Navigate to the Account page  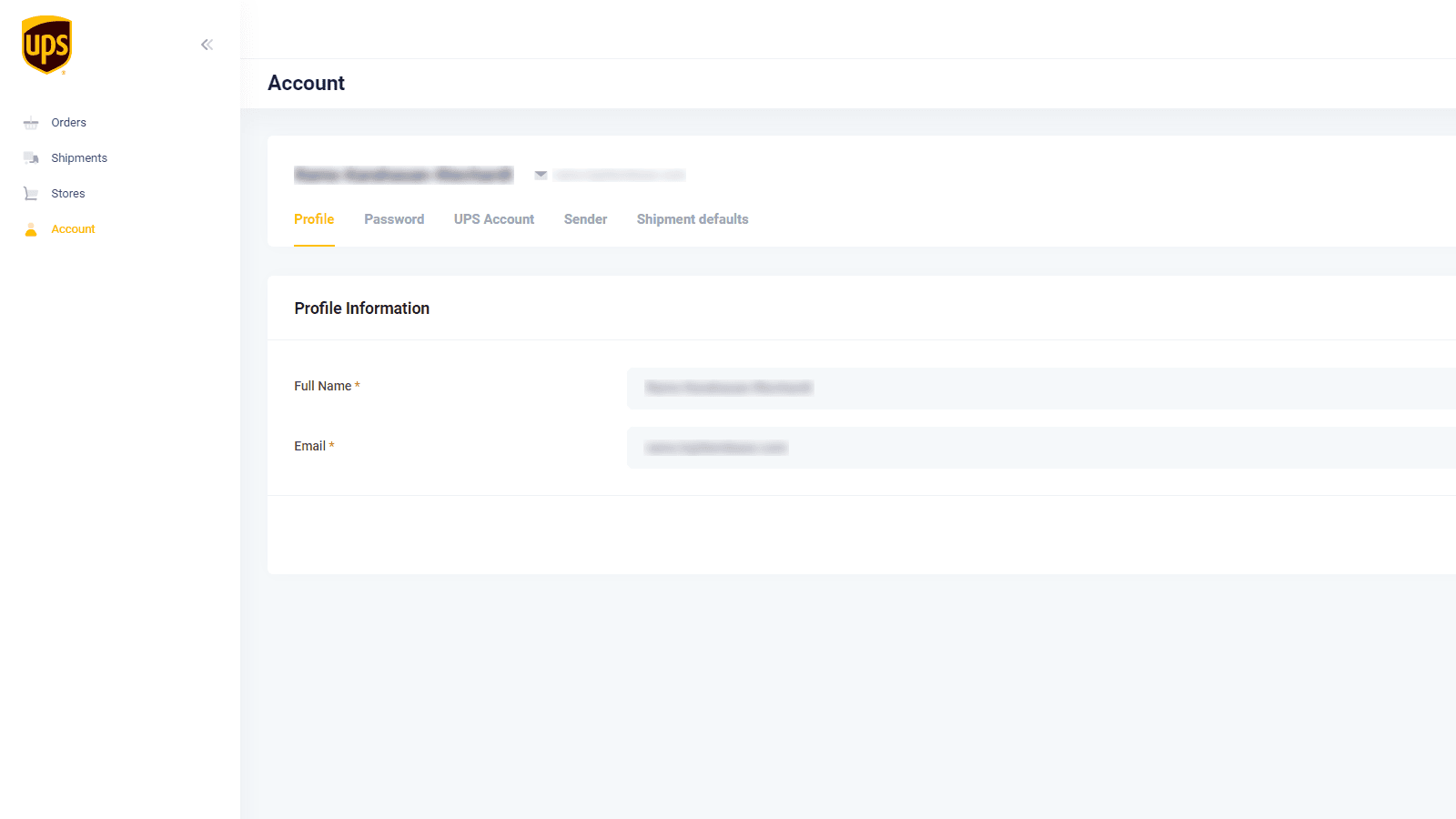73,228
